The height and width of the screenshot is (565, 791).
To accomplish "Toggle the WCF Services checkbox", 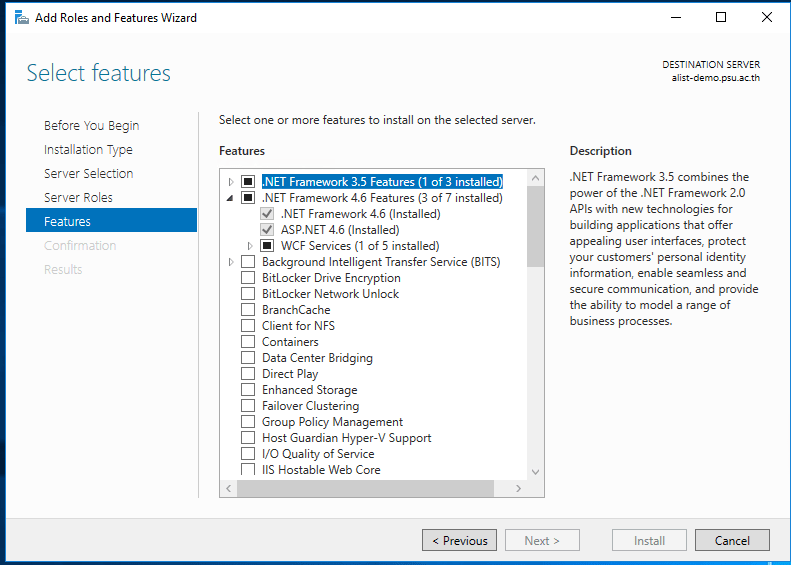I will 267,246.
